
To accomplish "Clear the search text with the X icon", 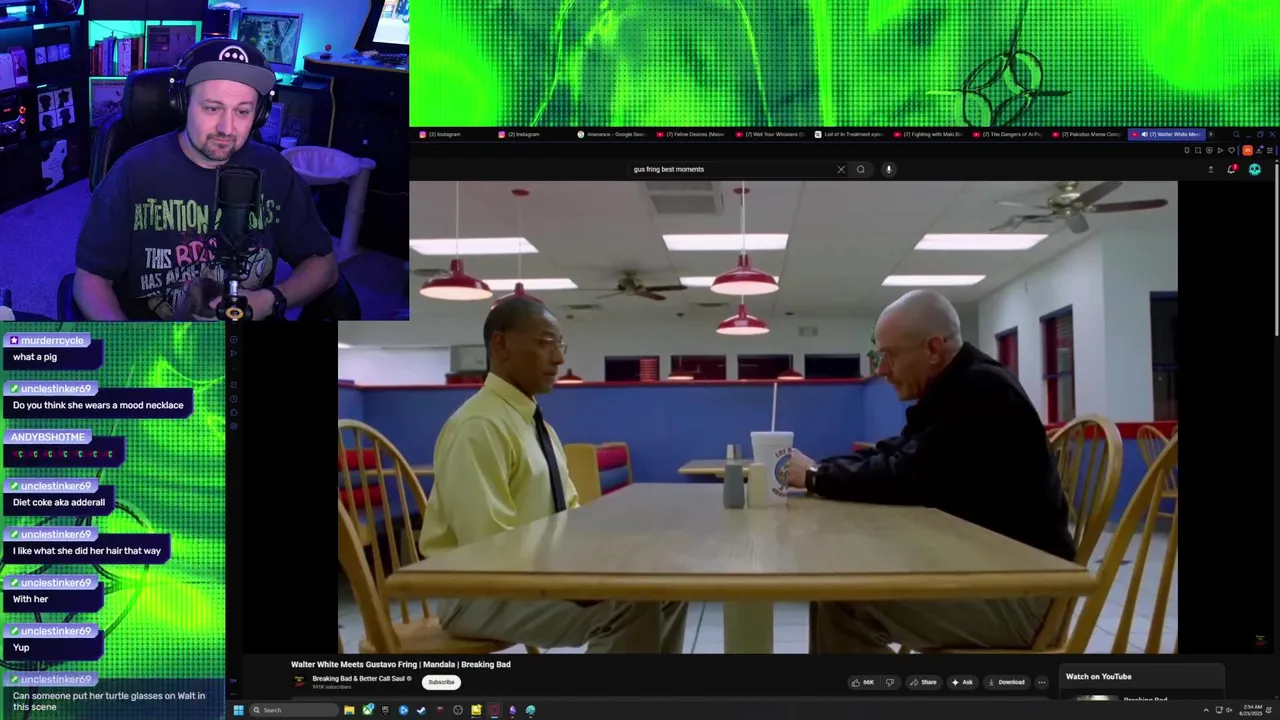I will click(841, 169).
